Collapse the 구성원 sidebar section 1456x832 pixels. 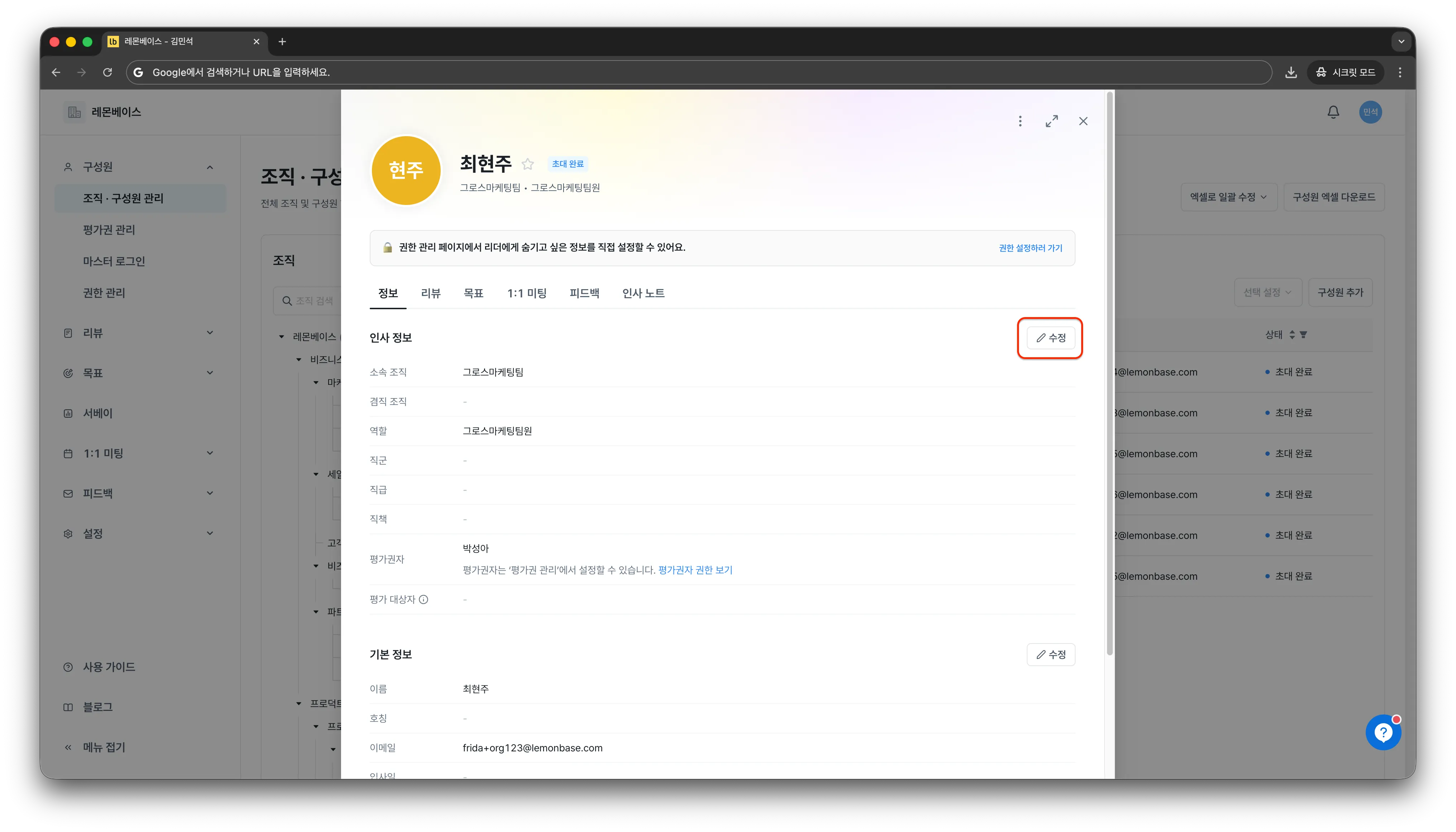coord(210,167)
